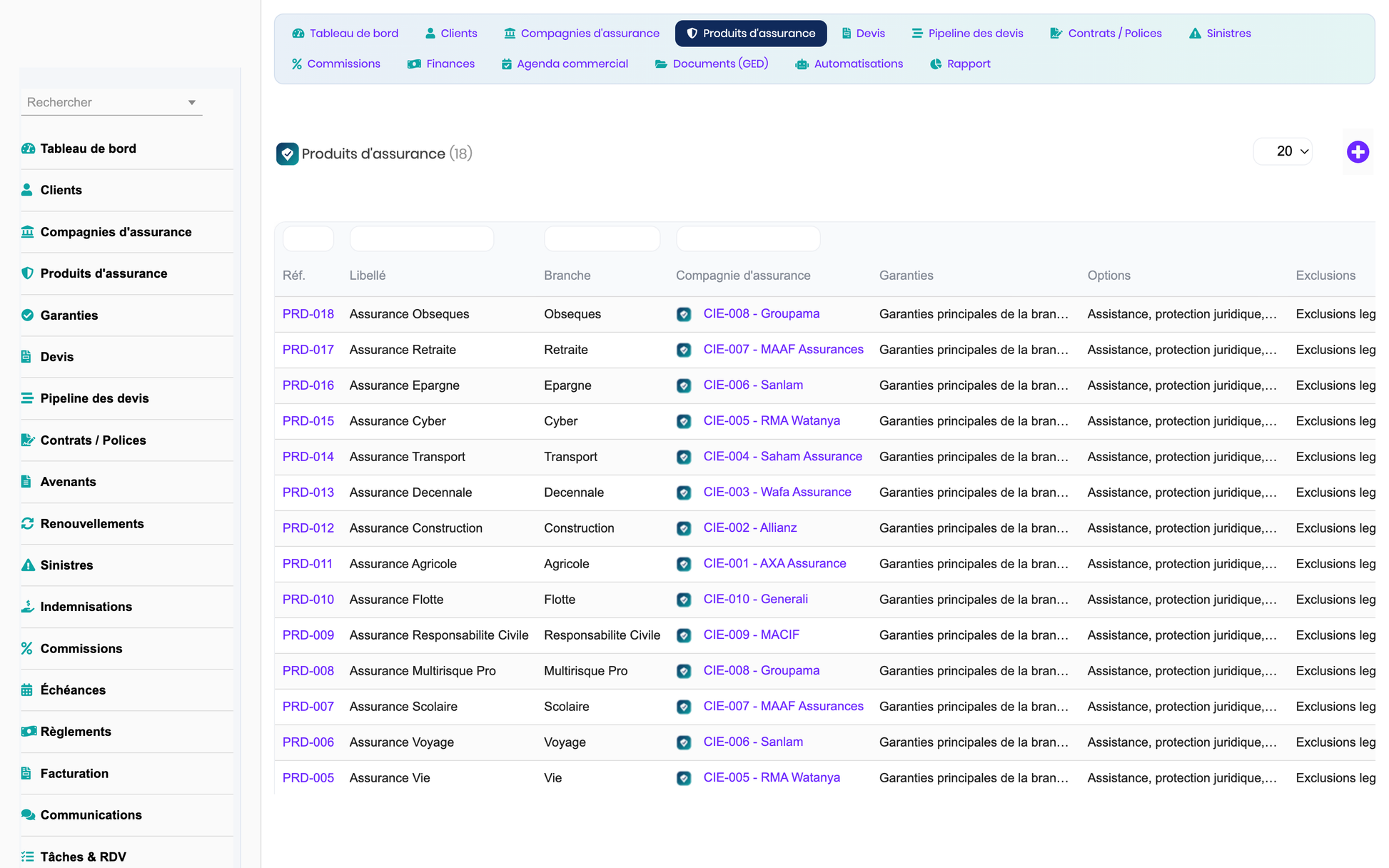
Task: Open the Automatisations top tab
Action: tap(849, 64)
